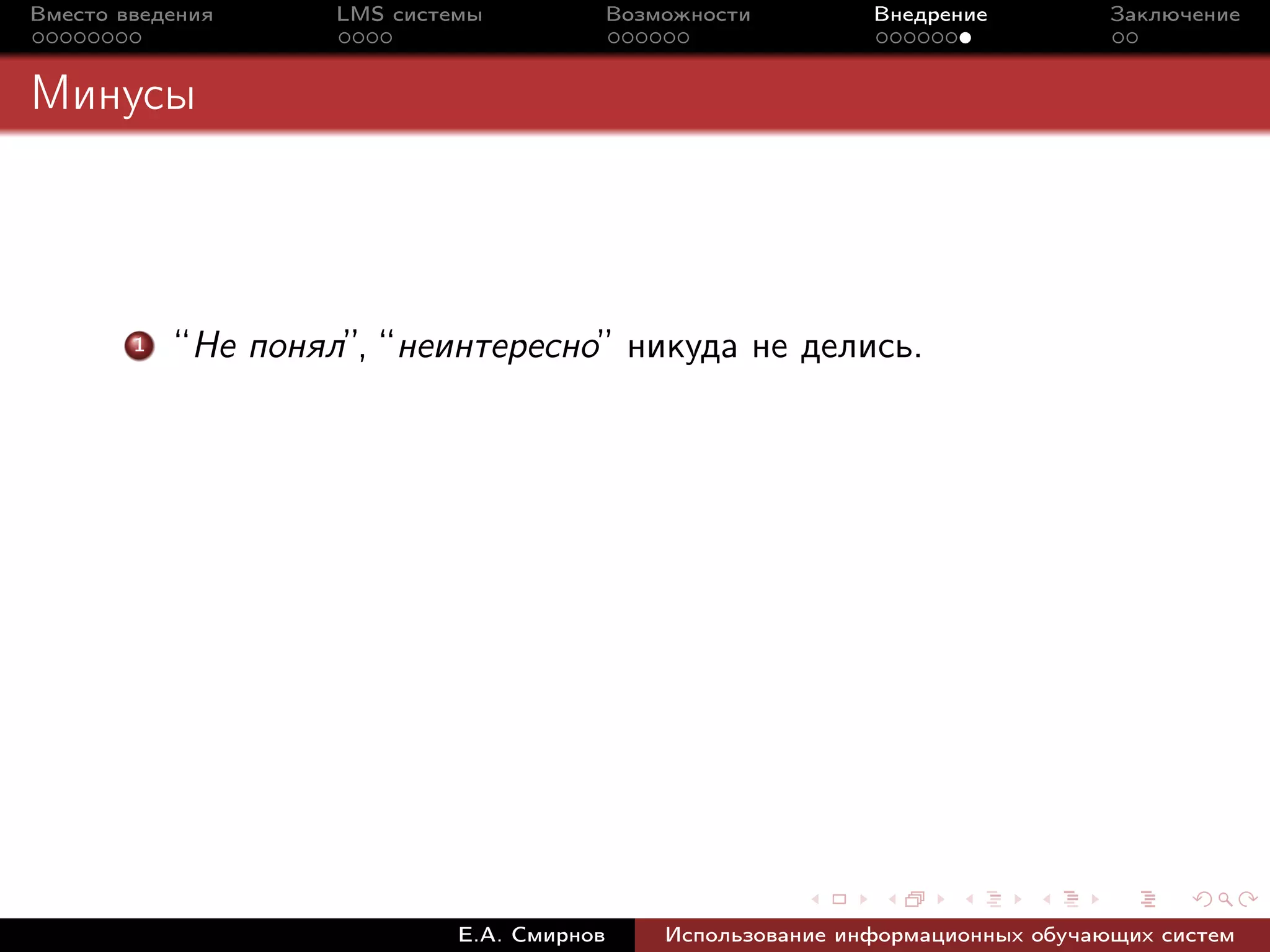Image resolution: width=1270 pixels, height=952 pixels.
Task: Open search with the magnifier icon
Action: [x=1225, y=899]
